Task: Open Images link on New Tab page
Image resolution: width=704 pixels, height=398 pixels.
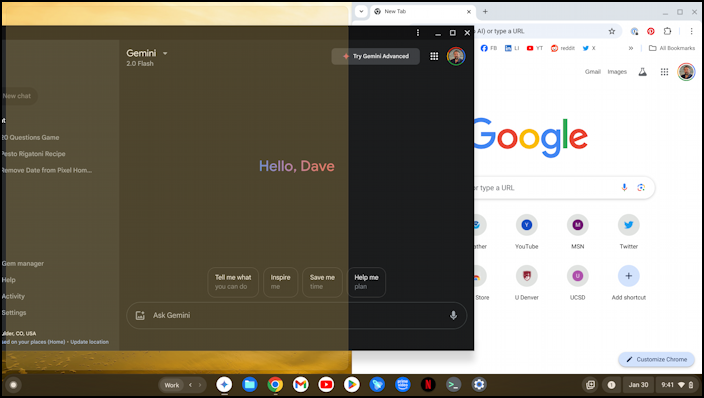Action: click(x=617, y=72)
